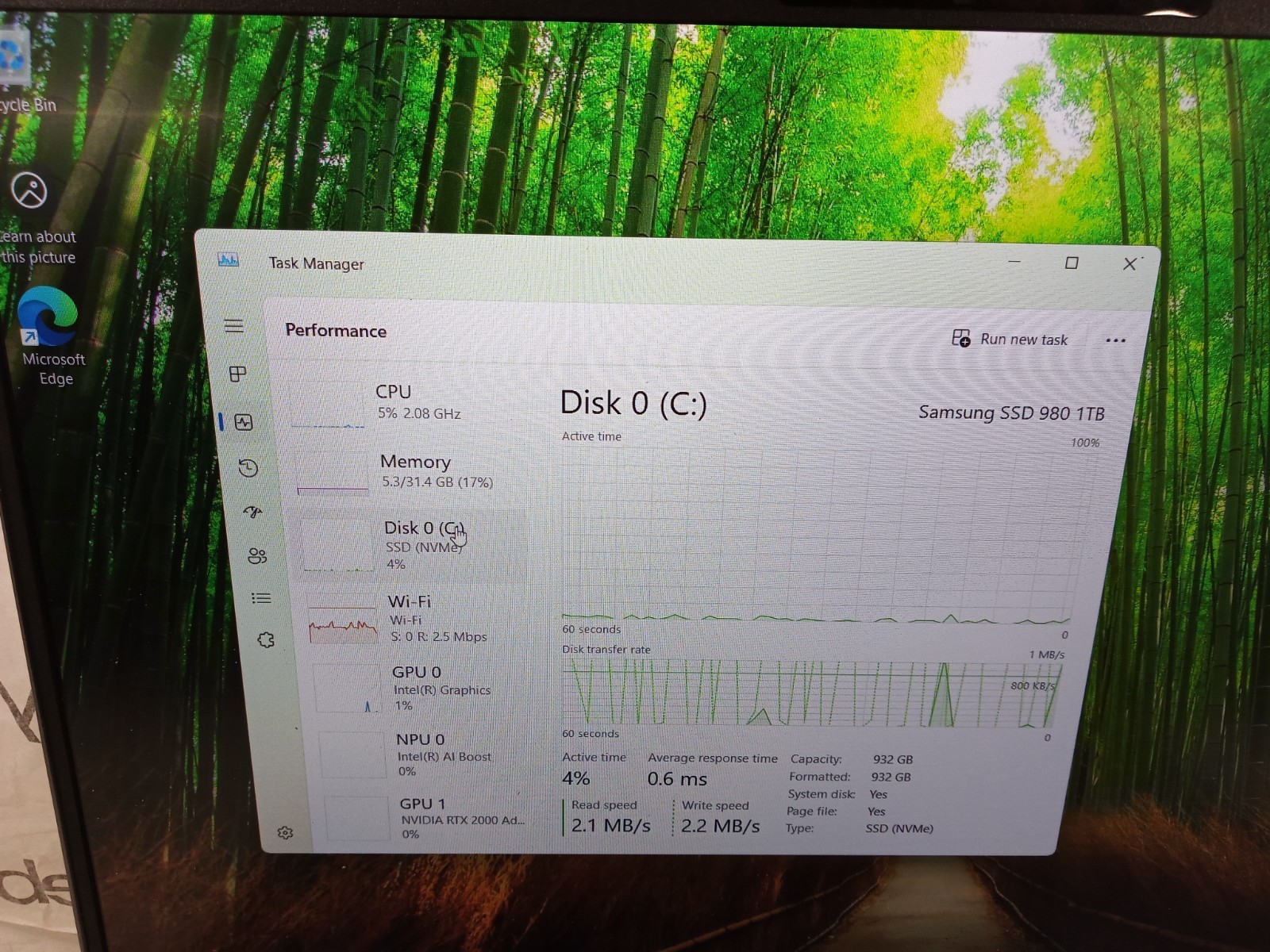Select NPU 0 Intel AI Boost entry

(425, 754)
